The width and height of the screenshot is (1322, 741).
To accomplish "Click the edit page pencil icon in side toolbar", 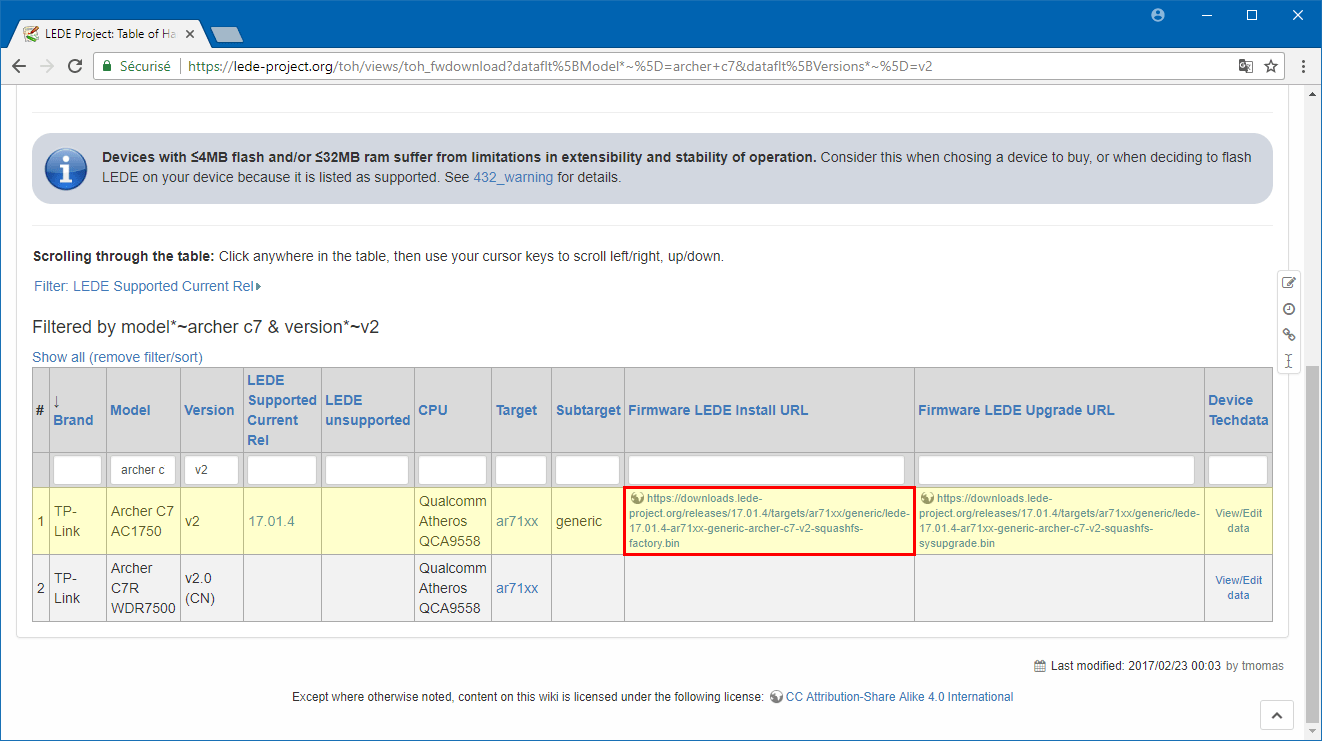I will 1289,283.
